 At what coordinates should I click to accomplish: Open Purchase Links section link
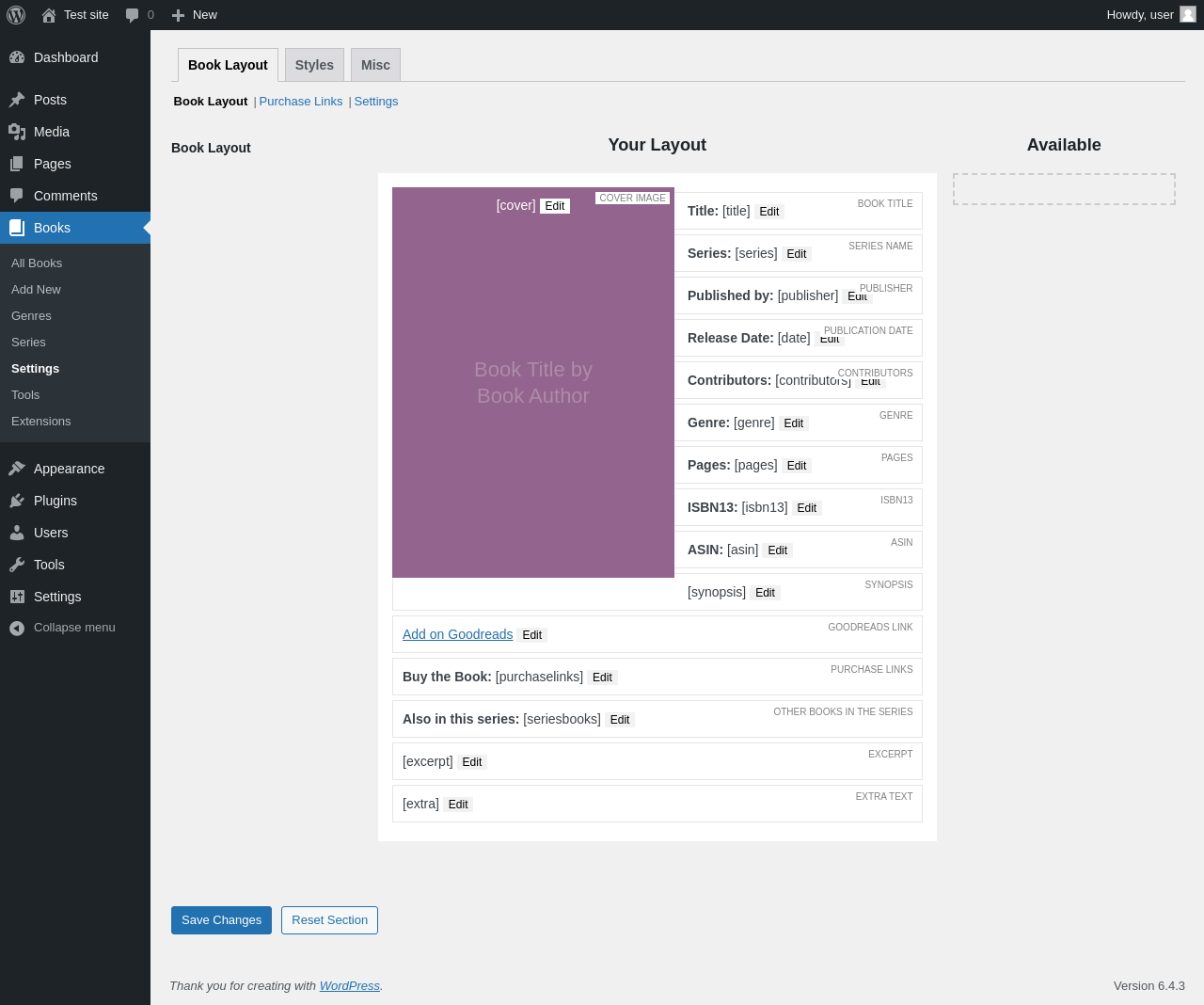[x=301, y=102]
